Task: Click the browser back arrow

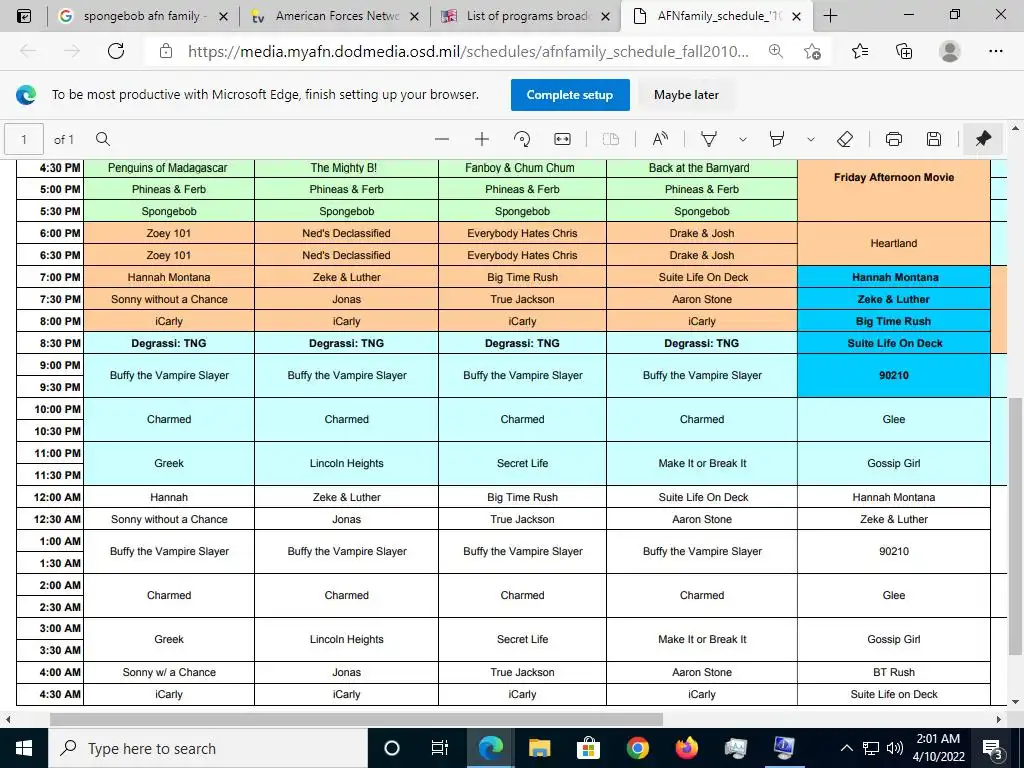Action: pyautogui.click(x=28, y=51)
